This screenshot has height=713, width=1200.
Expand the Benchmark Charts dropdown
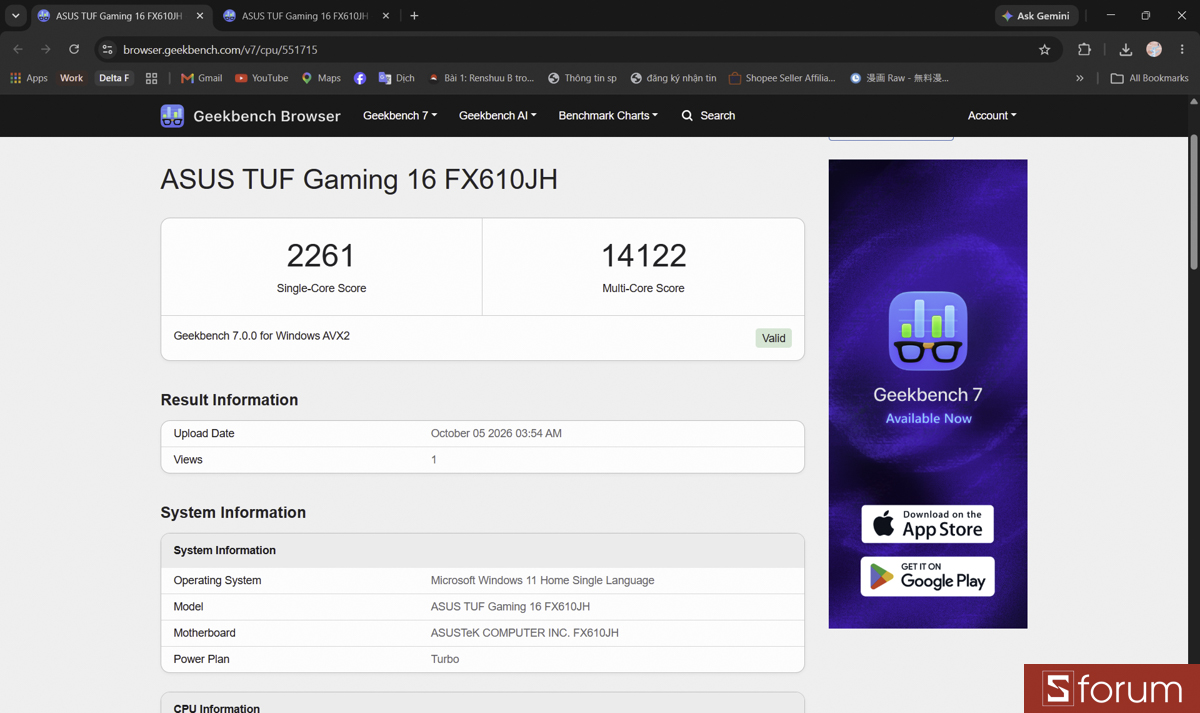[608, 116]
